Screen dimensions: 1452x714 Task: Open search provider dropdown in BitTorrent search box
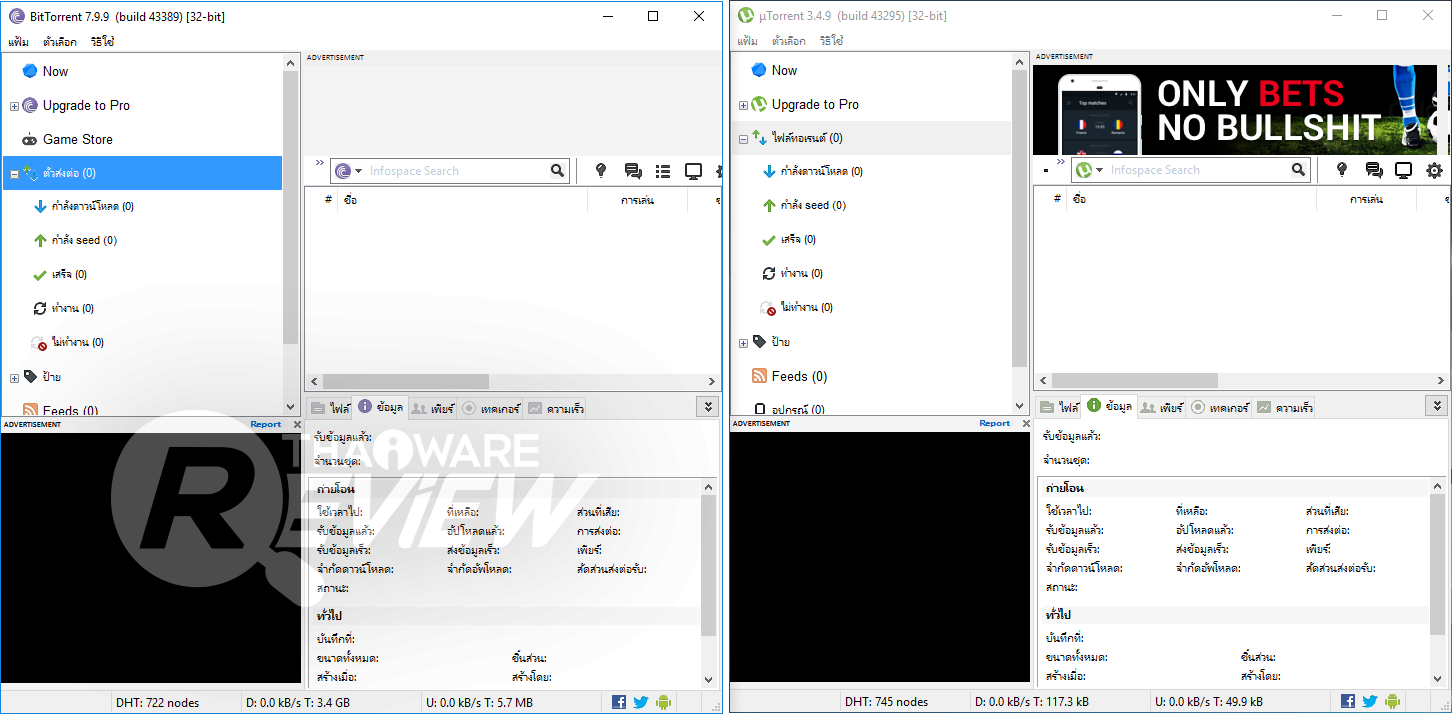tap(359, 171)
